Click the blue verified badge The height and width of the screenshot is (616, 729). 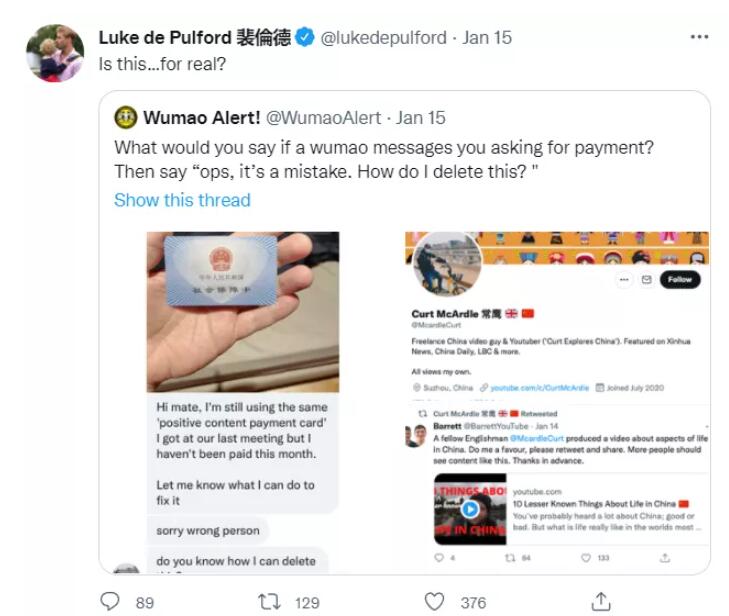click(305, 38)
